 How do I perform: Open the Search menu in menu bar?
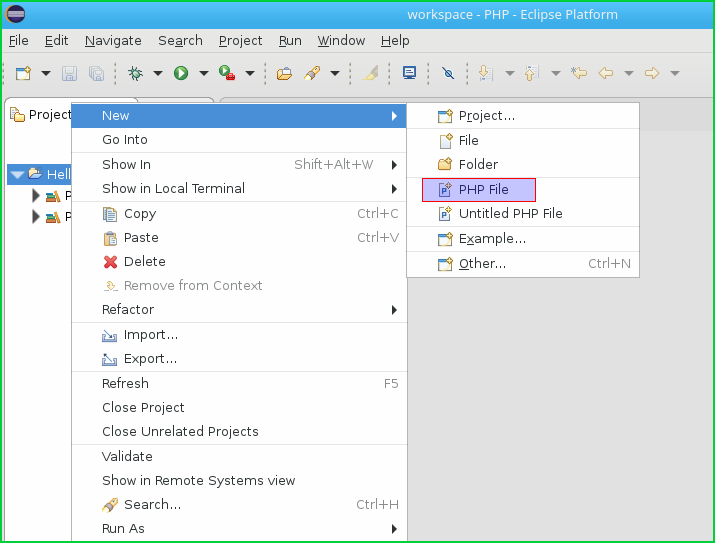coord(180,41)
